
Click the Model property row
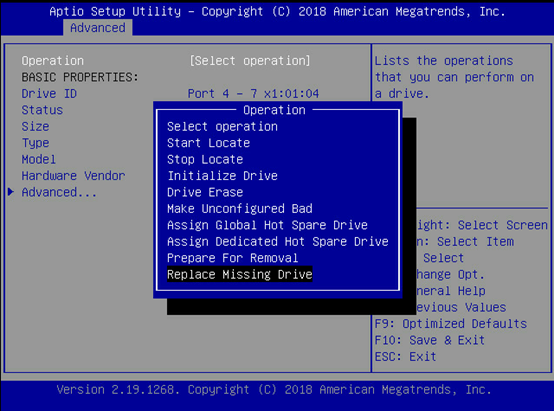39,159
